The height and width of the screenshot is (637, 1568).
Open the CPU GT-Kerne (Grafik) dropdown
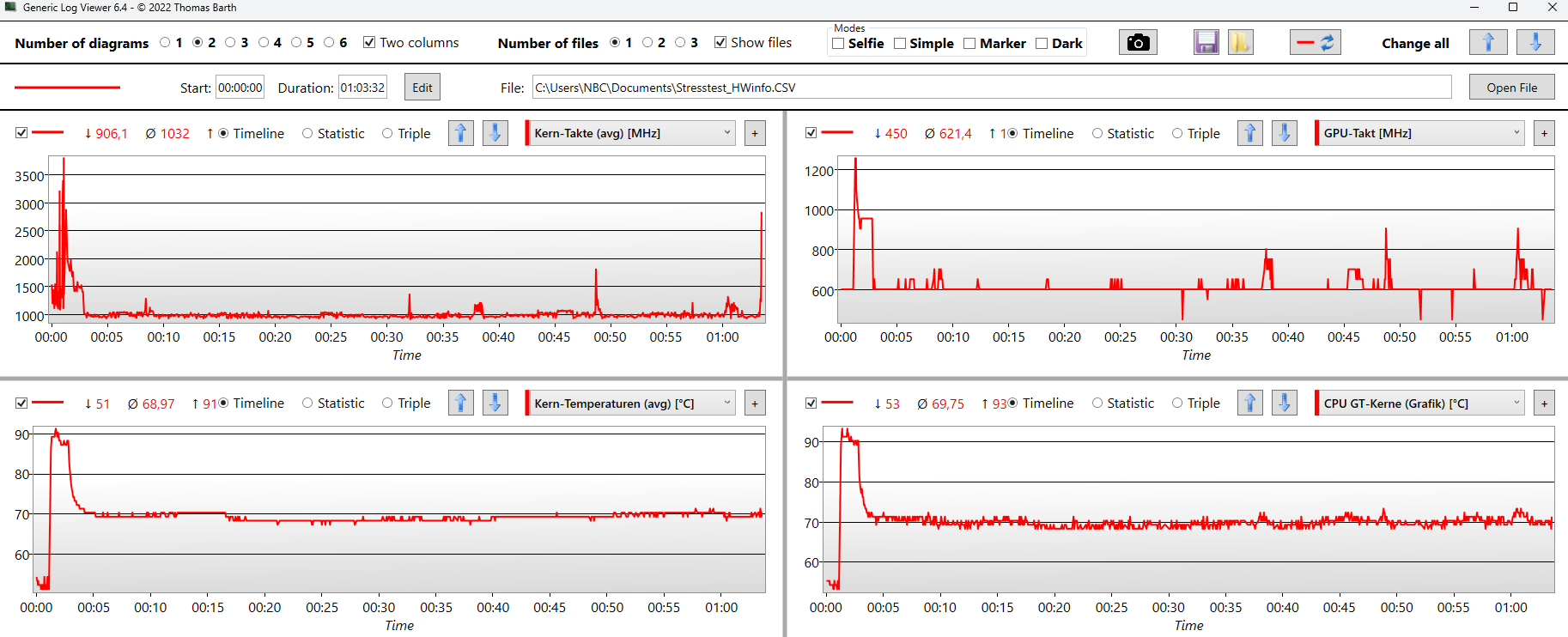1420,403
